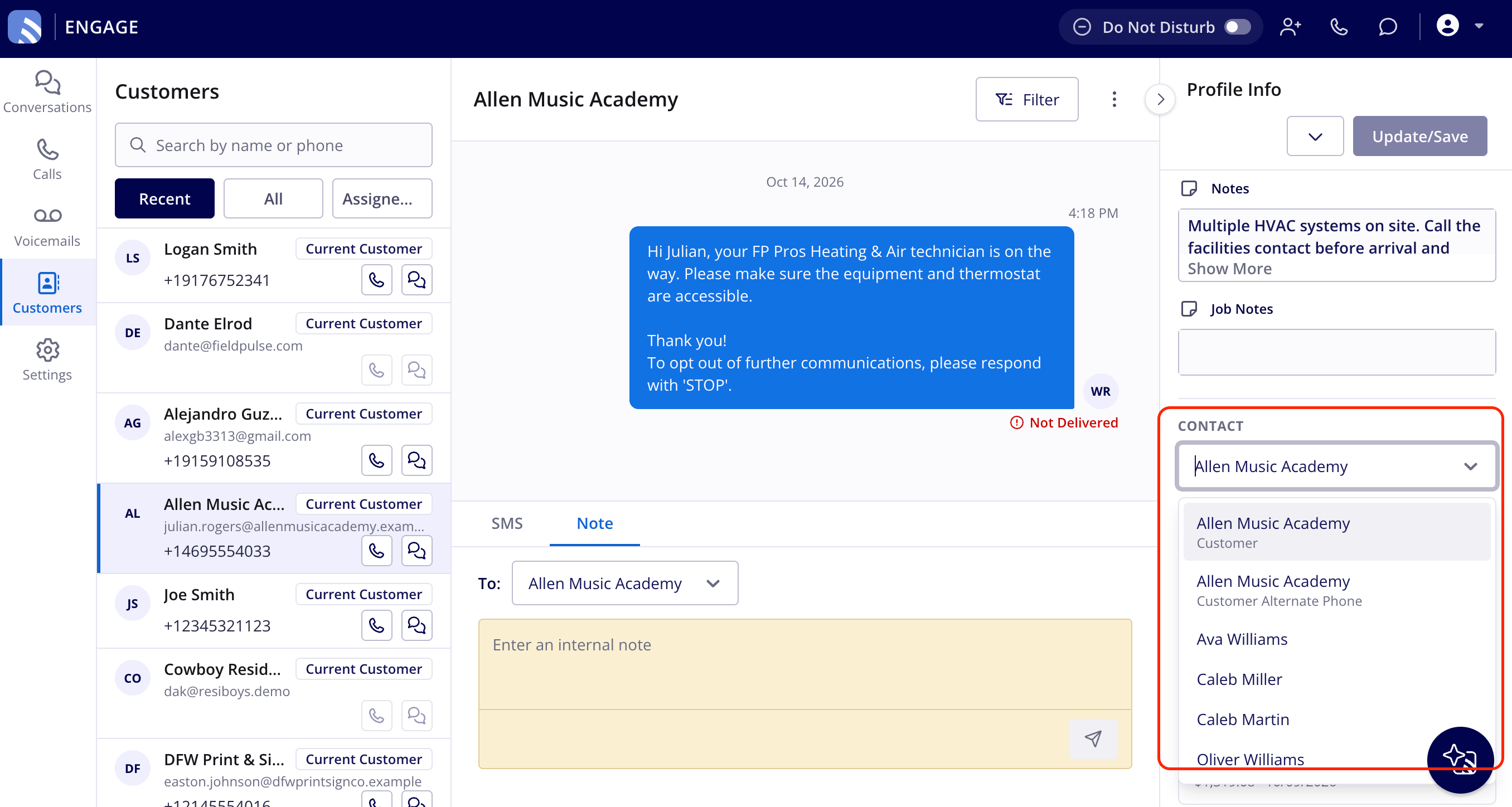This screenshot has width=1512, height=807.
Task: Expand the To: Allen Music Academy dropdown
Action: (624, 583)
